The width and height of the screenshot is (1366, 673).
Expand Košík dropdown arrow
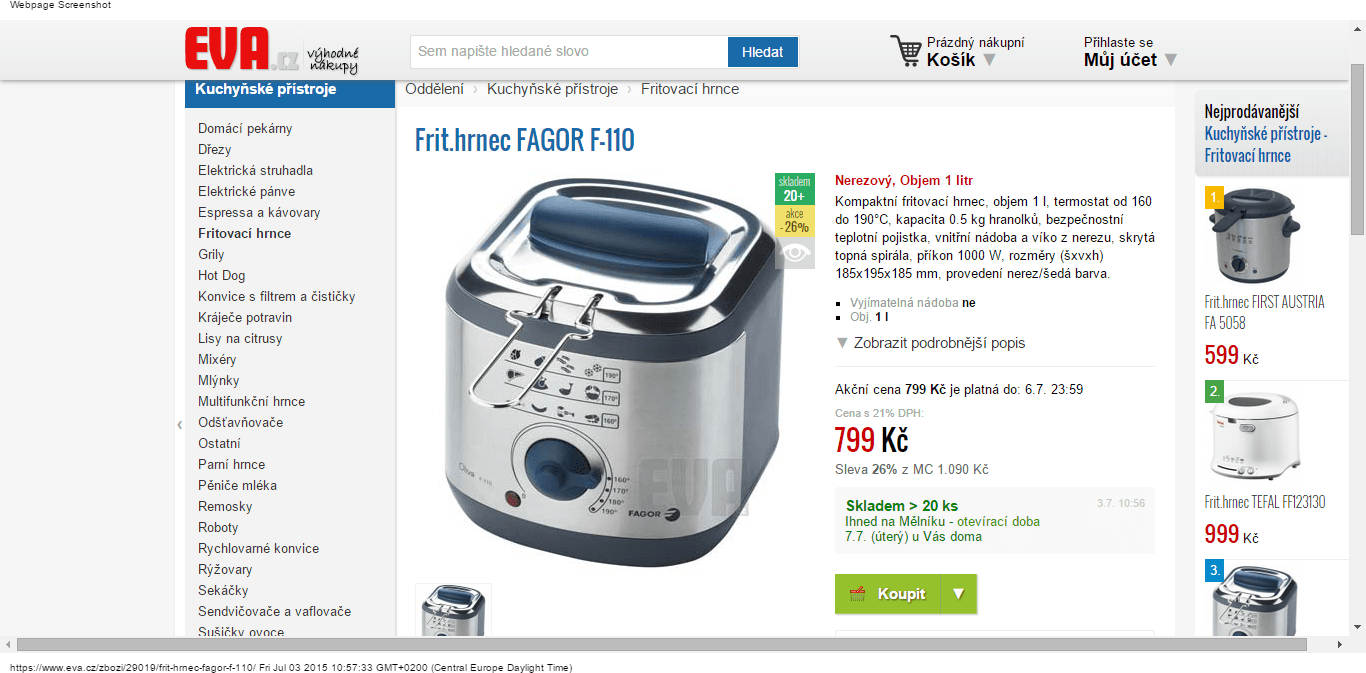989,60
